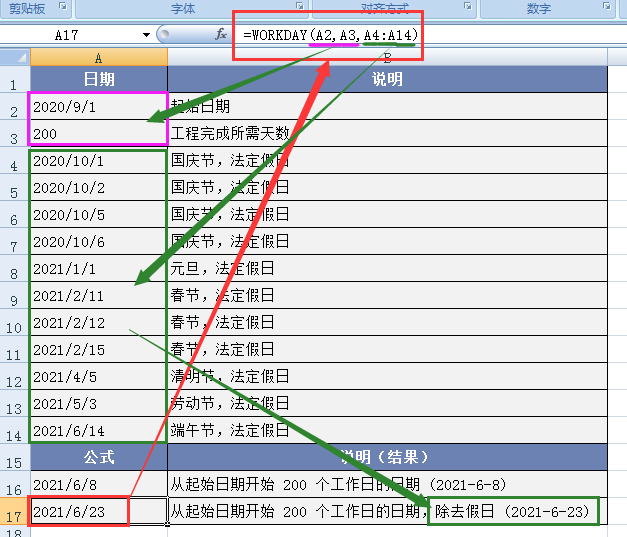This screenshot has width=627, height=537.
Task: Select row 14 header
Action: [15, 430]
